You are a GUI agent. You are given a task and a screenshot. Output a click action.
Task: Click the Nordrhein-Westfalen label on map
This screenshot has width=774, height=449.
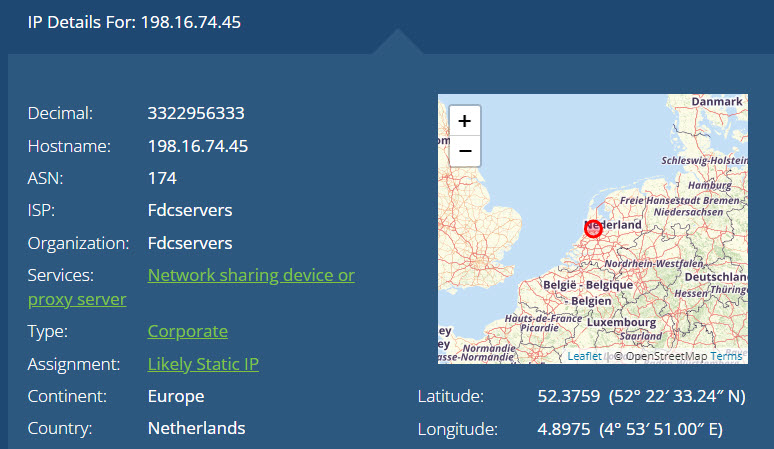[654, 263]
